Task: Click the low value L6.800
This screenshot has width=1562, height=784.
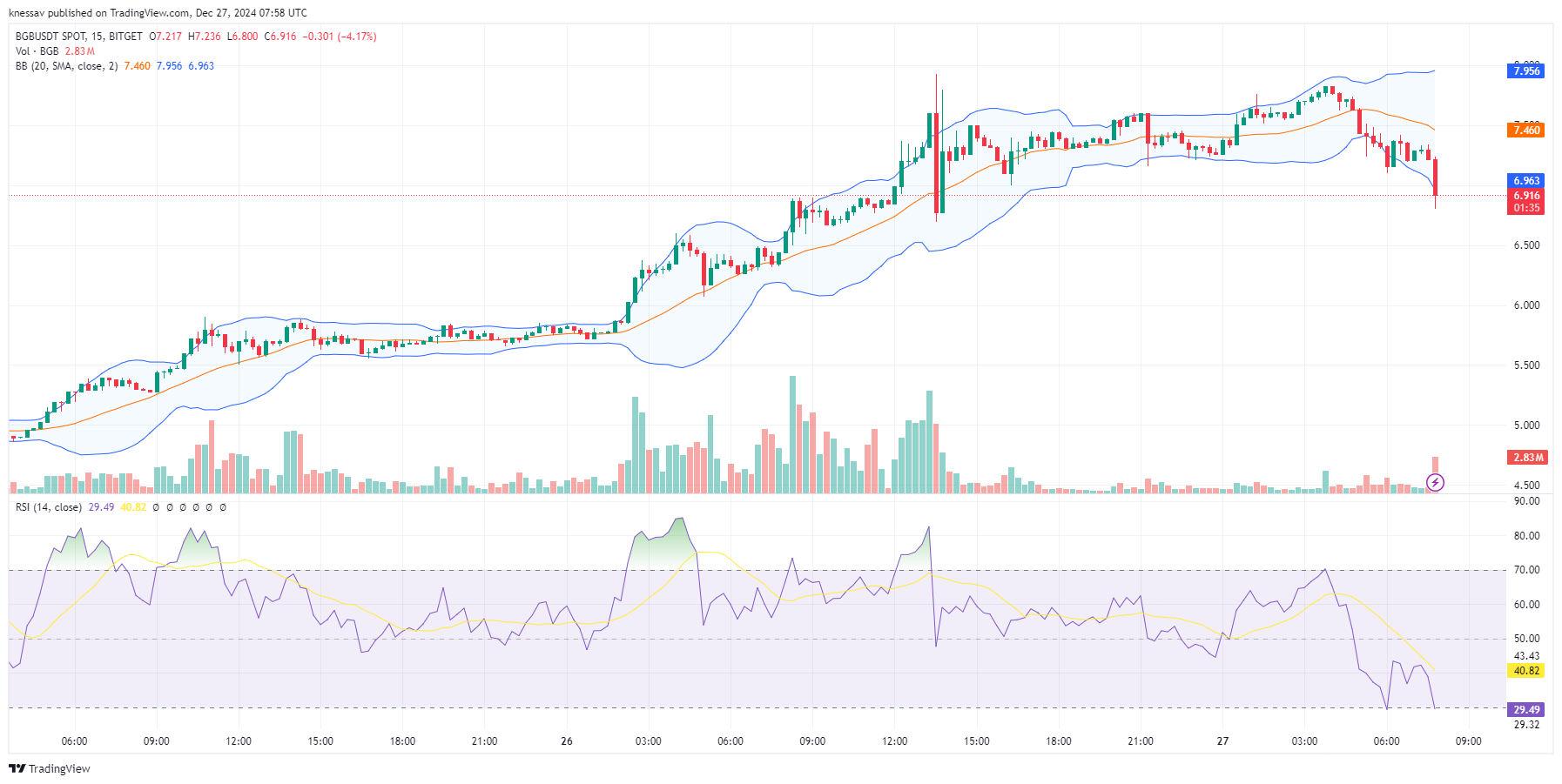Action: (x=242, y=37)
